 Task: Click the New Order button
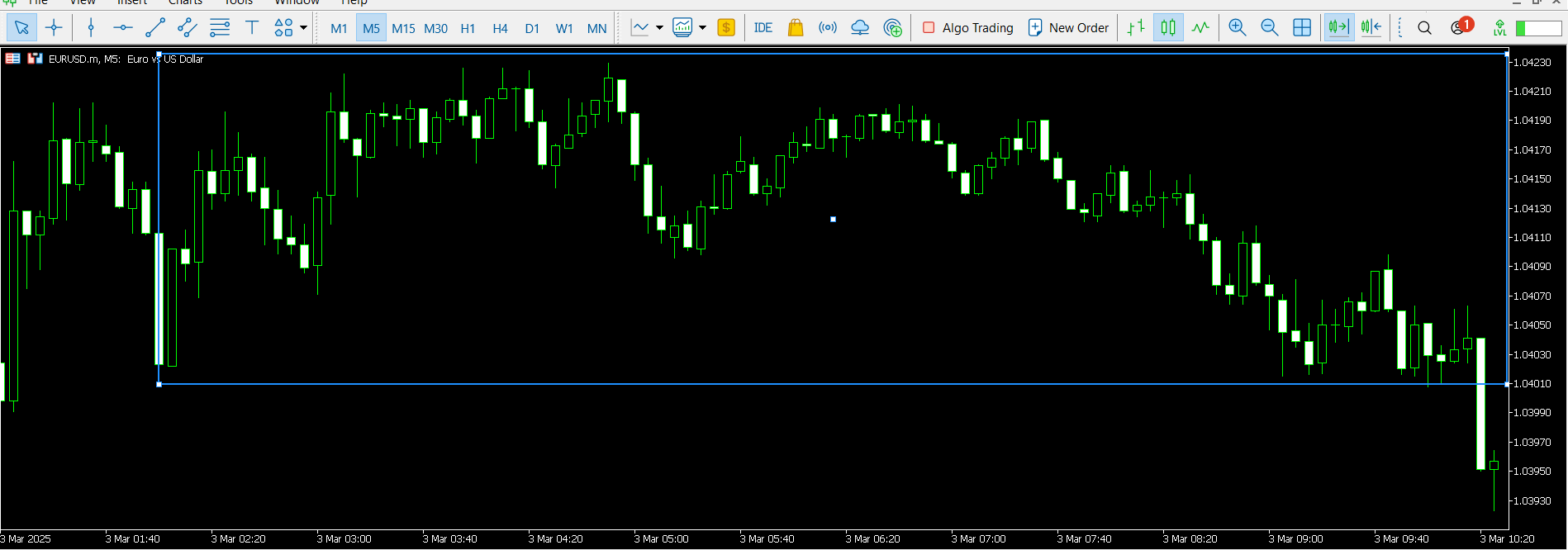(1068, 28)
